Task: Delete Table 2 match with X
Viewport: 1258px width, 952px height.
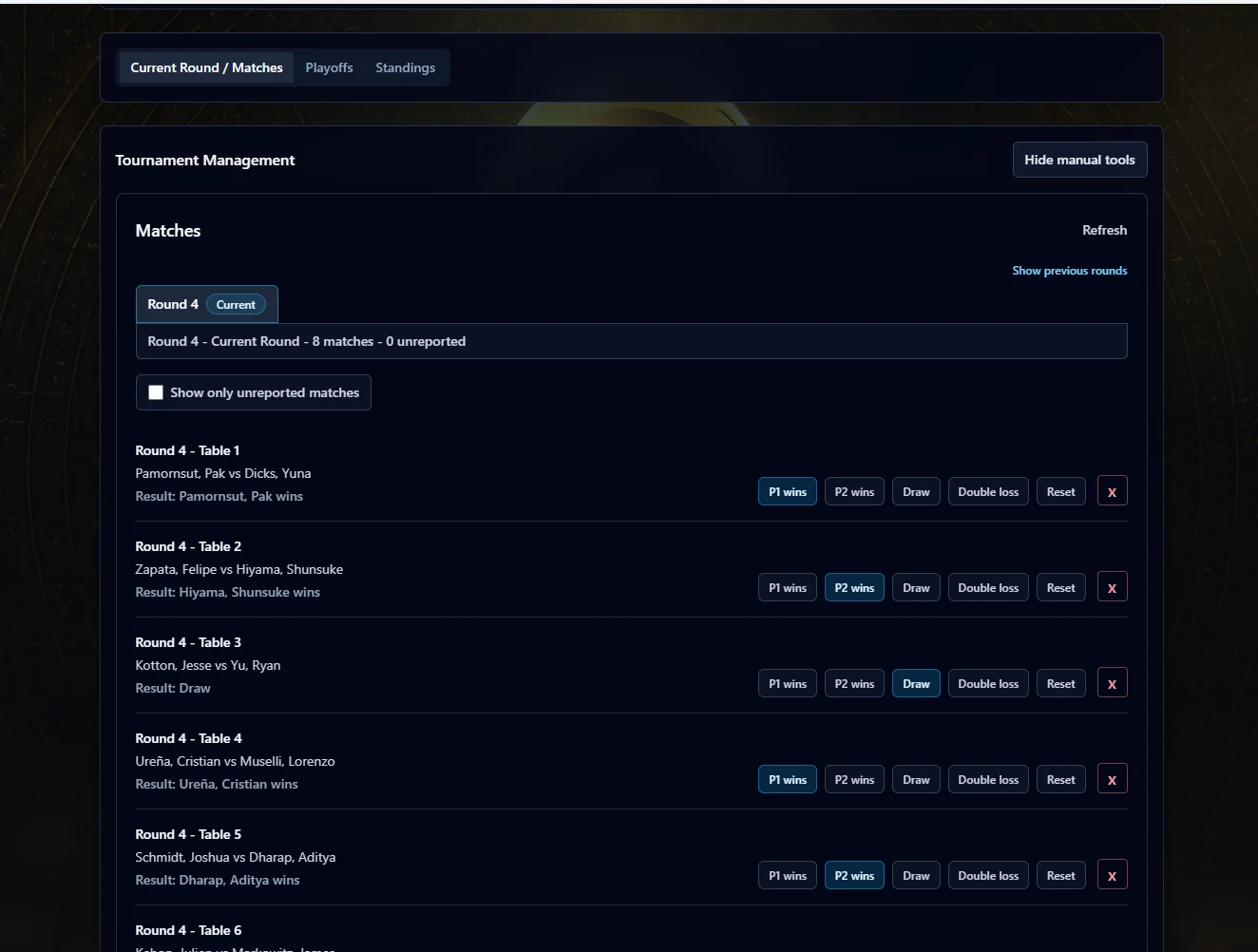Action: (1112, 587)
